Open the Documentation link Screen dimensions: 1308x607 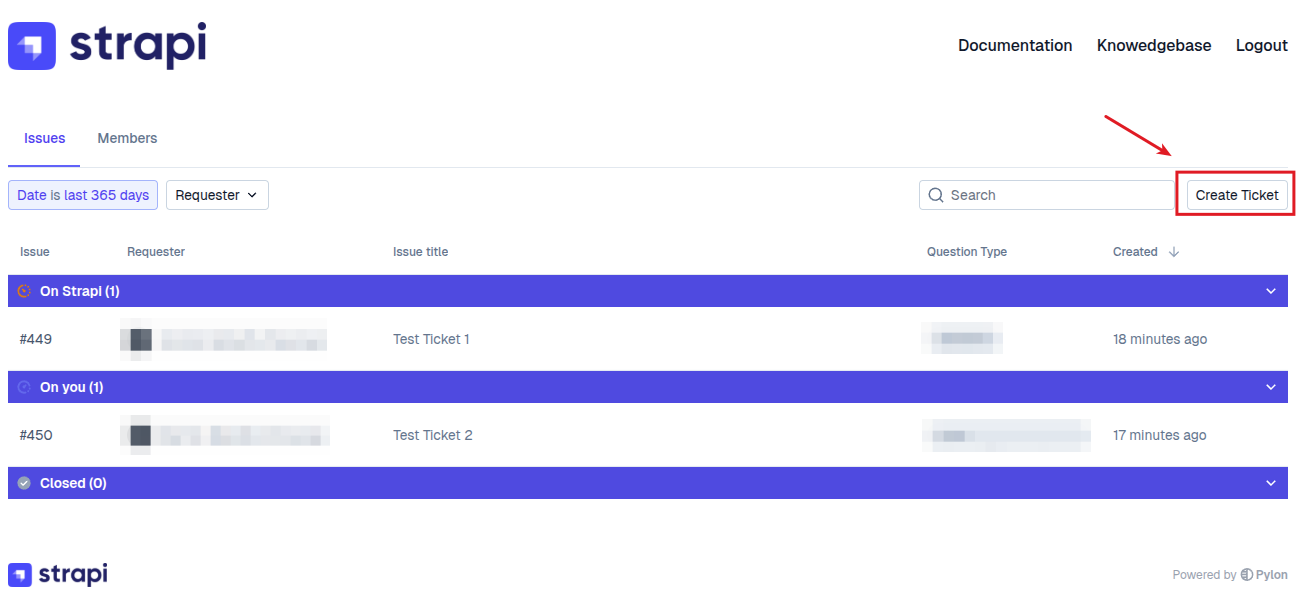tap(1015, 45)
